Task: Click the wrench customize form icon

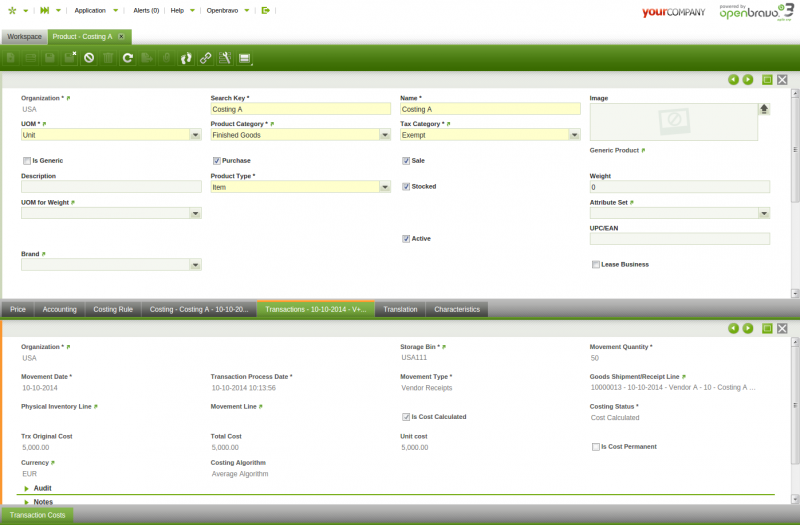Action: (225, 58)
